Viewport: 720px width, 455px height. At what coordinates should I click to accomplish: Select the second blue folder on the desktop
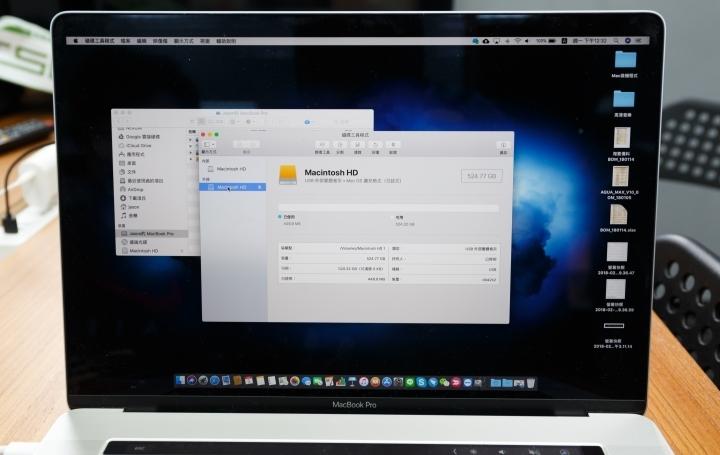point(624,98)
